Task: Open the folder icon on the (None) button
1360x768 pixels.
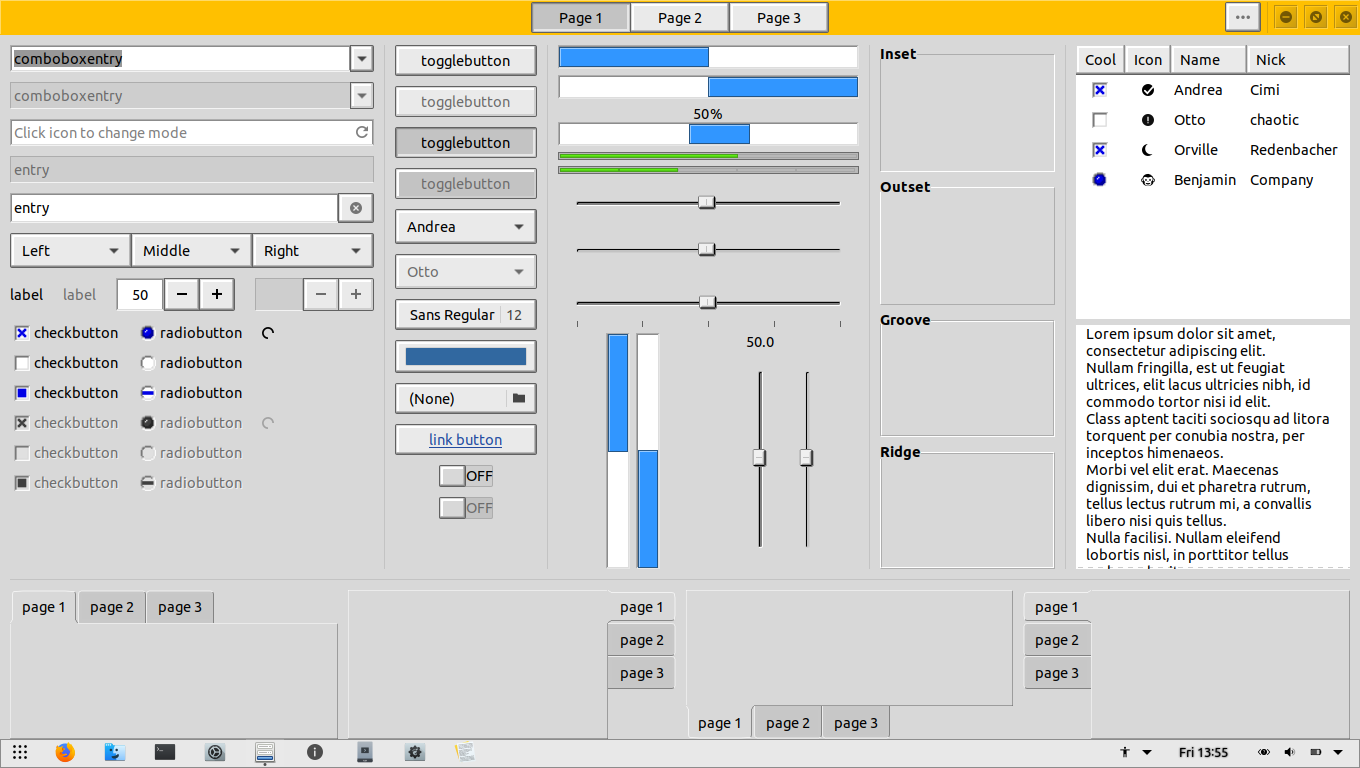Action: click(x=519, y=398)
